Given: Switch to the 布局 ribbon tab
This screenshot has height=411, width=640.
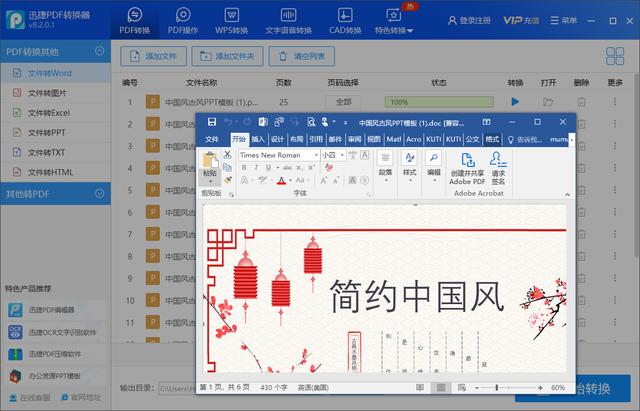Looking at the screenshot, I should click(x=297, y=139).
